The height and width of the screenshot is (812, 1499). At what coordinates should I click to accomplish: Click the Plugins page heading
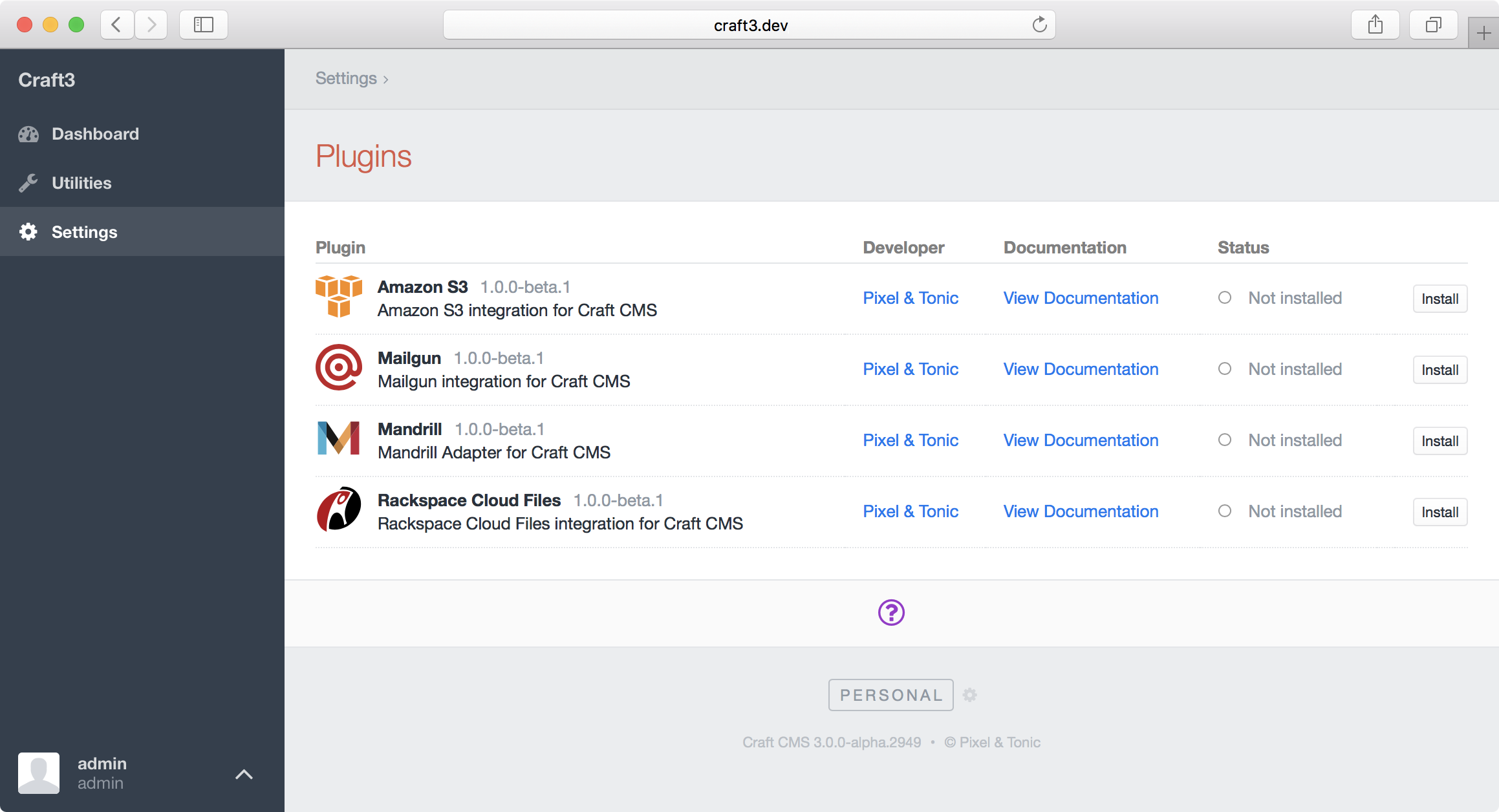click(x=363, y=156)
